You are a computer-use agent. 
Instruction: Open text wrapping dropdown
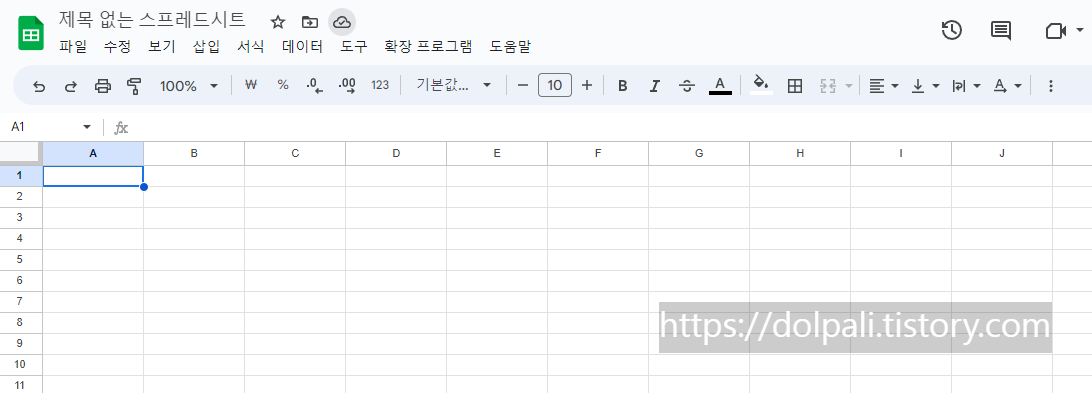pyautogui.click(x=966, y=86)
